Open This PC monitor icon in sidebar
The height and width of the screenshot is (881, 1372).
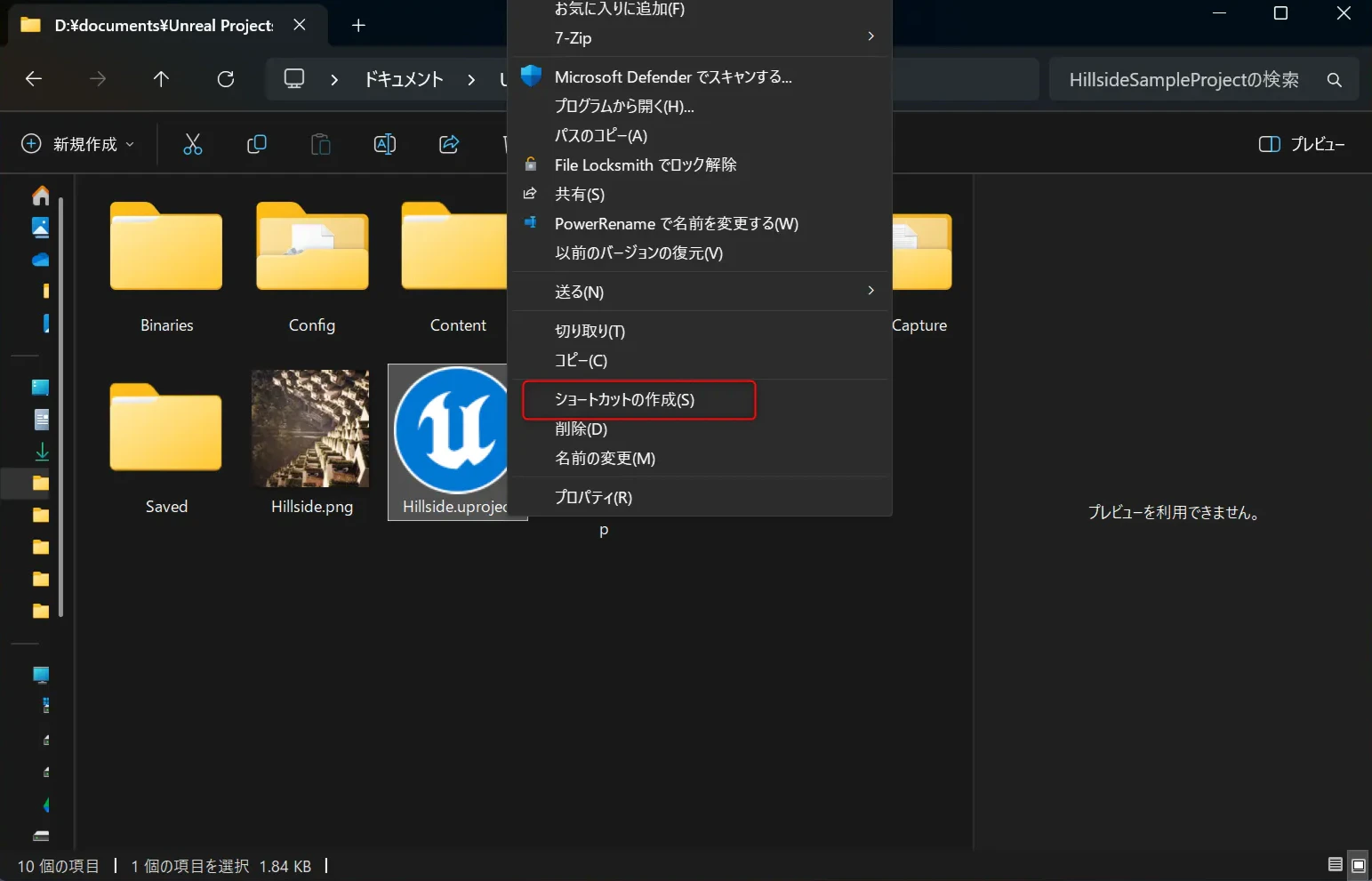coord(41,675)
